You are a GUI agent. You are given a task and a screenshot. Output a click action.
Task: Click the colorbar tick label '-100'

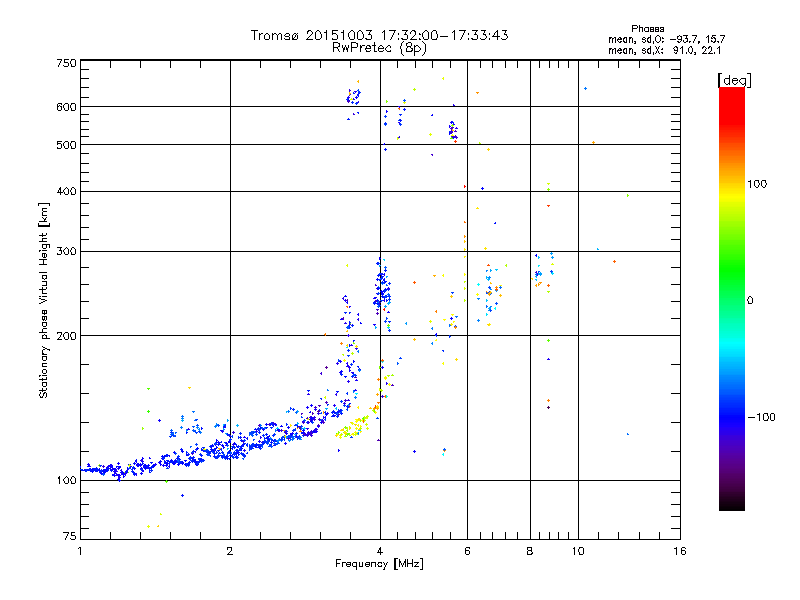[762, 417]
